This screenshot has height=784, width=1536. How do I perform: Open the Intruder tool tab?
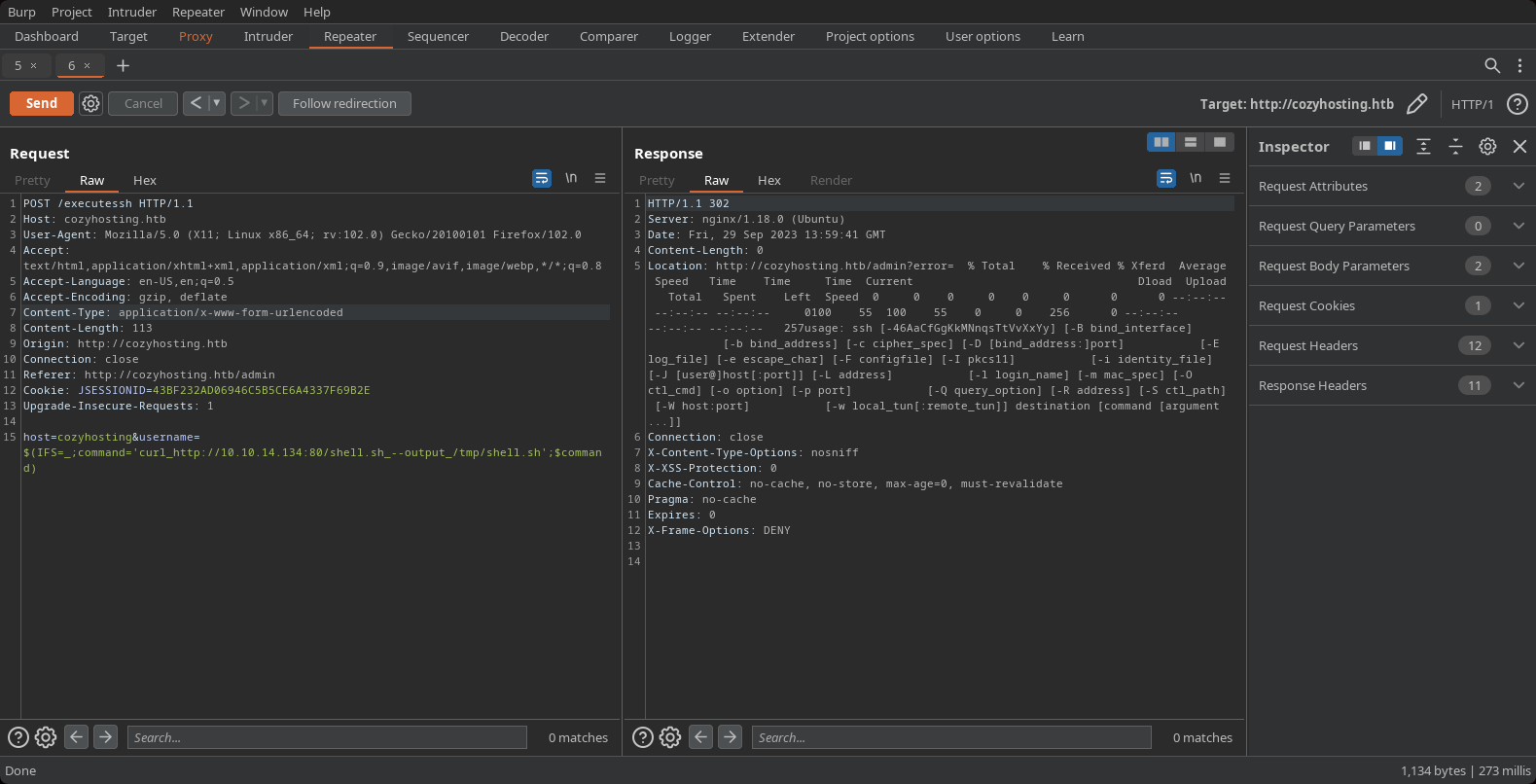268,36
